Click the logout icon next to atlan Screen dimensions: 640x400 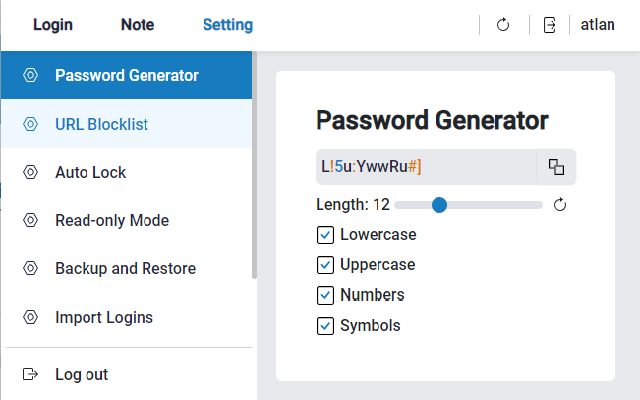point(549,25)
